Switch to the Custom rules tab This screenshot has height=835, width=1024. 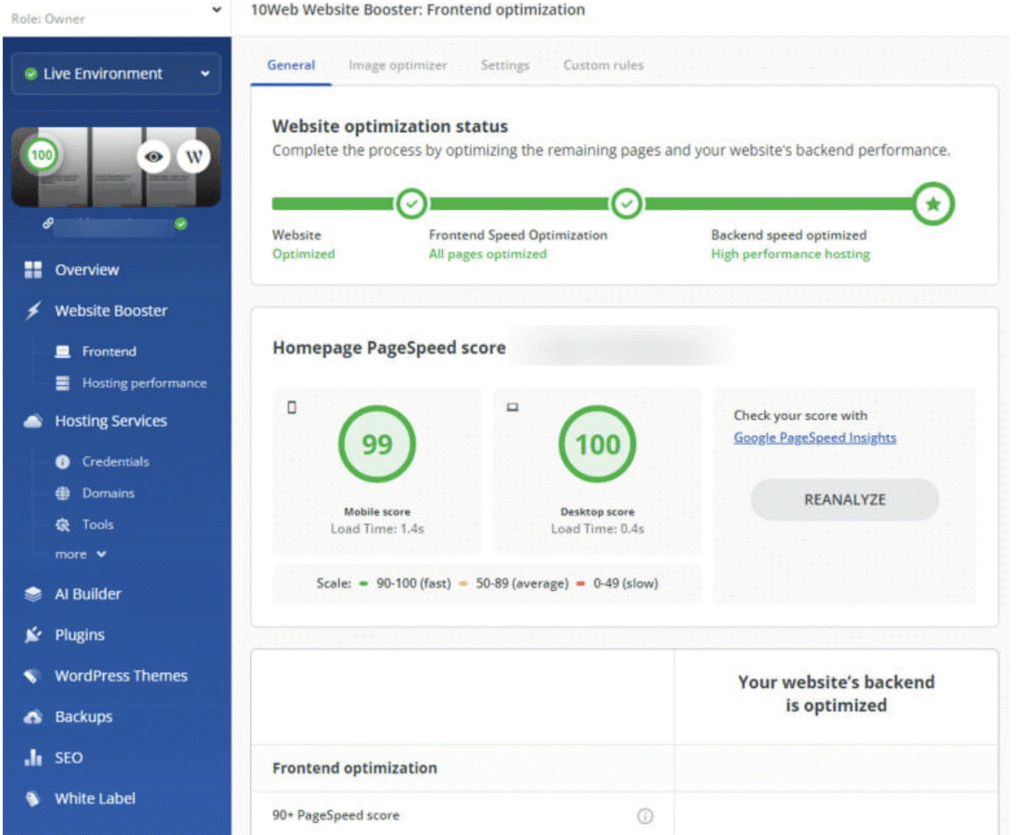pos(603,65)
